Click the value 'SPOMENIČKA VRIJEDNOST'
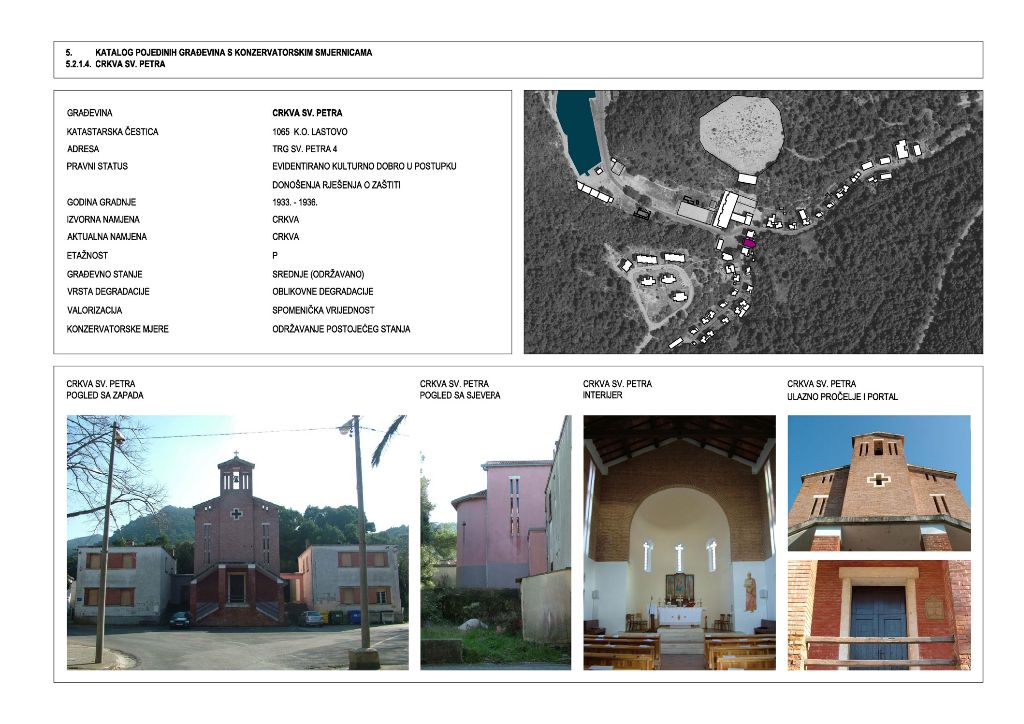The height and width of the screenshot is (724, 1024). pos(323,310)
